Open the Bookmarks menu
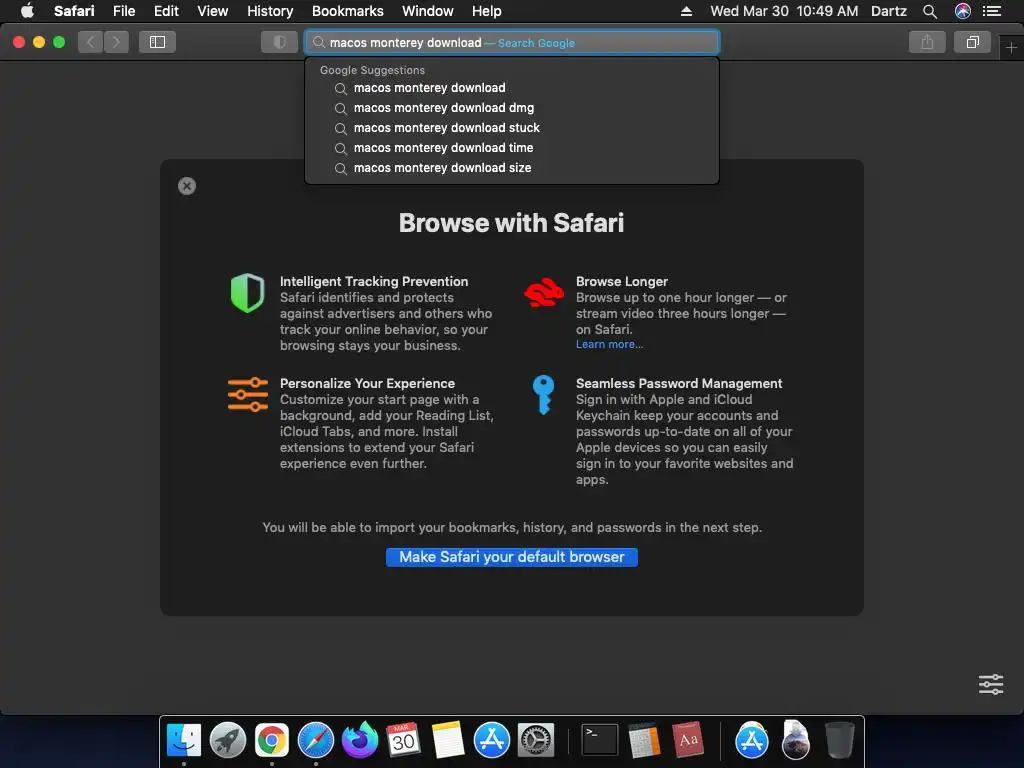 pyautogui.click(x=347, y=11)
